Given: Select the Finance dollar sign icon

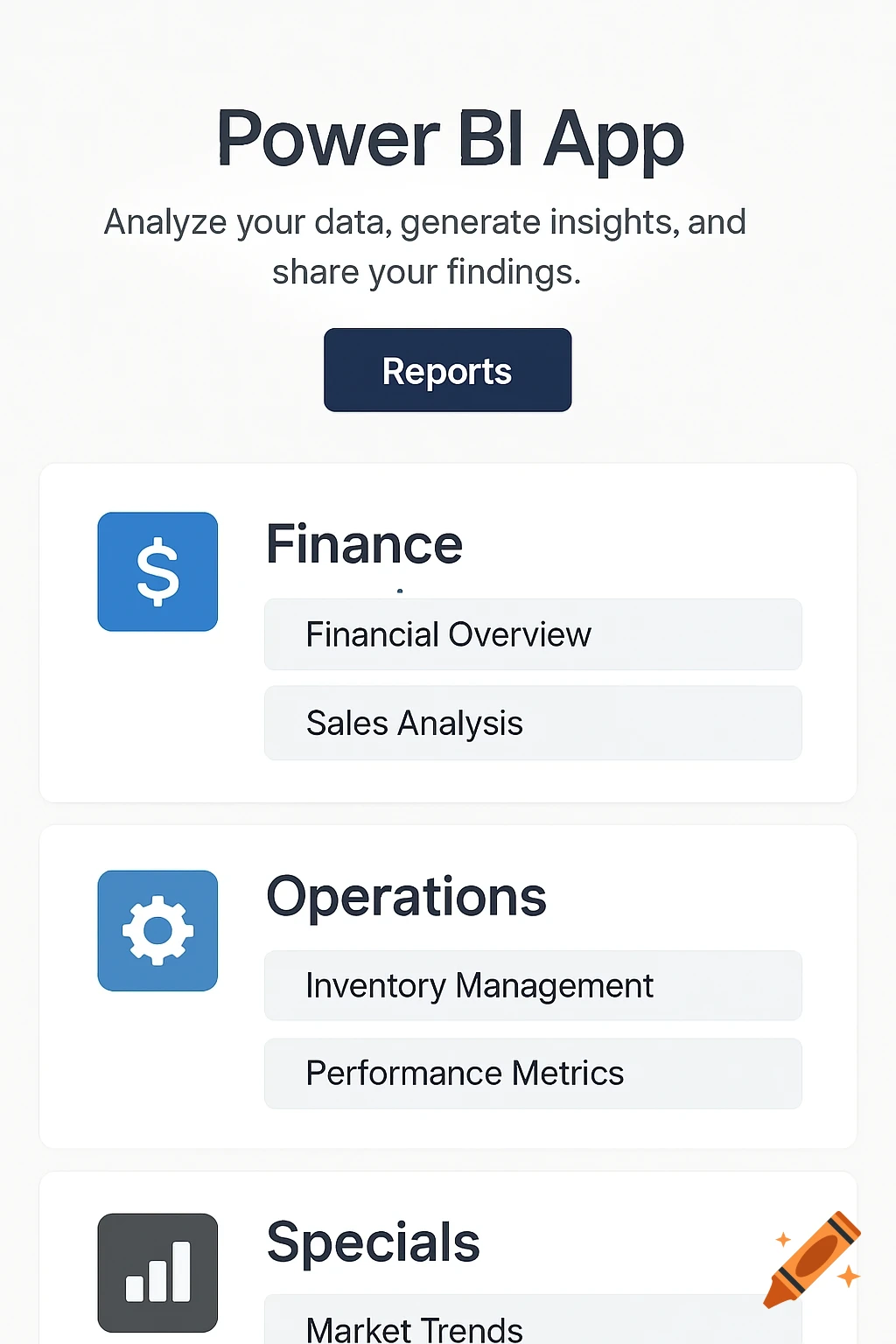Looking at the screenshot, I should [x=157, y=570].
